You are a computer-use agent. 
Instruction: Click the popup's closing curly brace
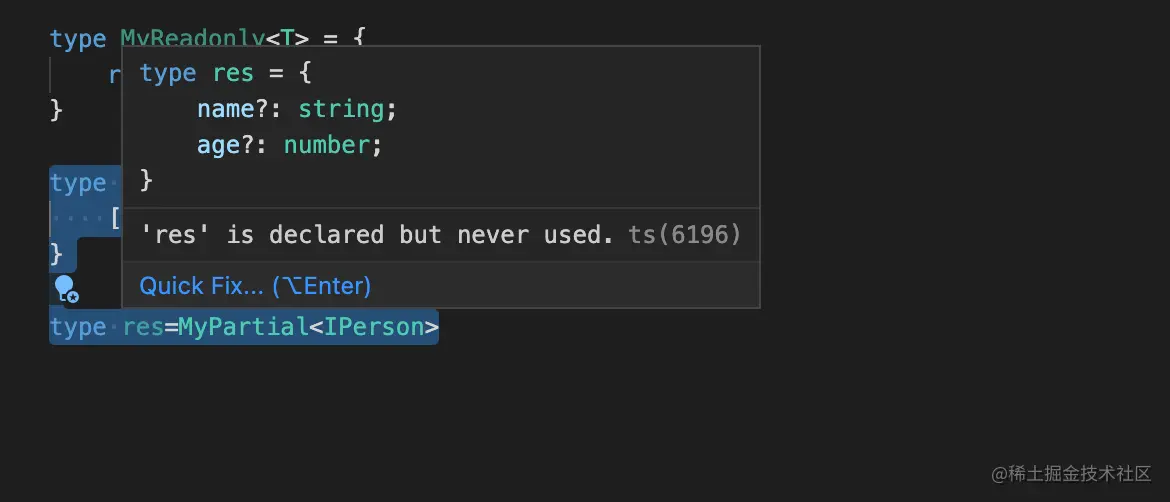pos(147,181)
